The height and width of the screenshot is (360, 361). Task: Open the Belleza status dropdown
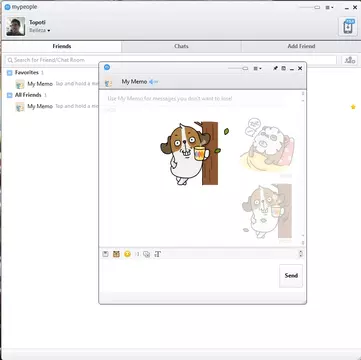[40, 30]
